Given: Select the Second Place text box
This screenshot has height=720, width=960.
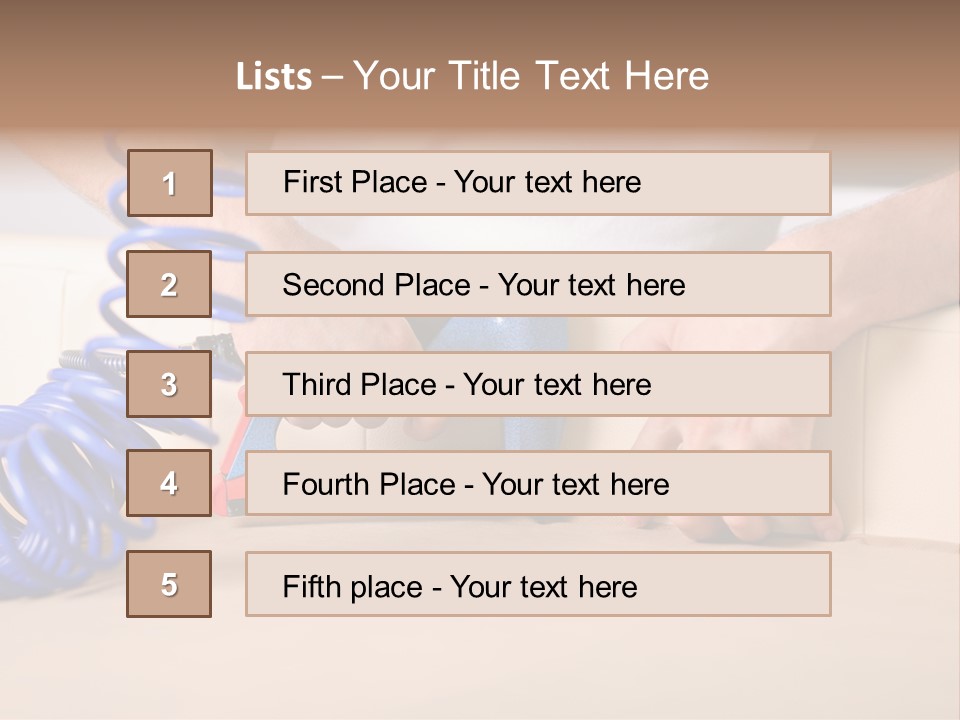Looking at the screenshot, I should (x=538, y=285).
